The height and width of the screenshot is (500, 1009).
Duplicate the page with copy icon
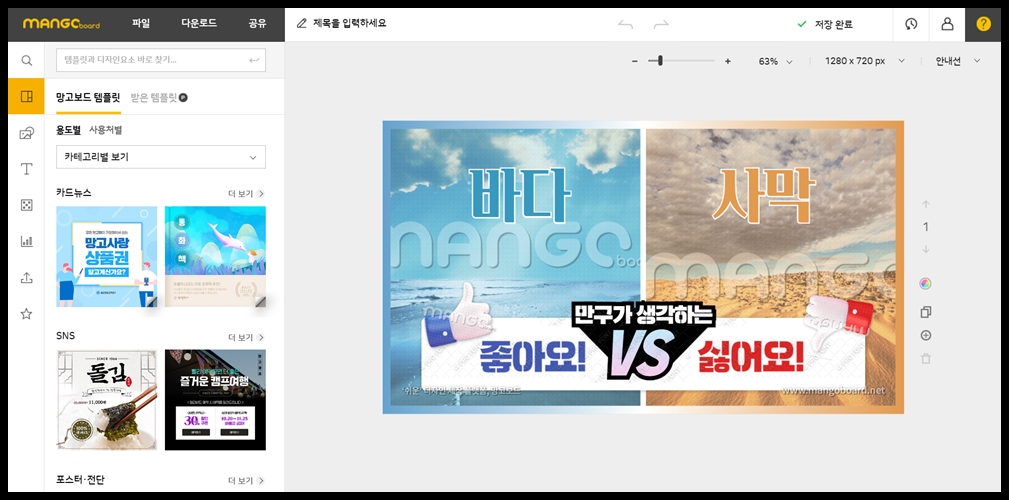click(926, 312)
